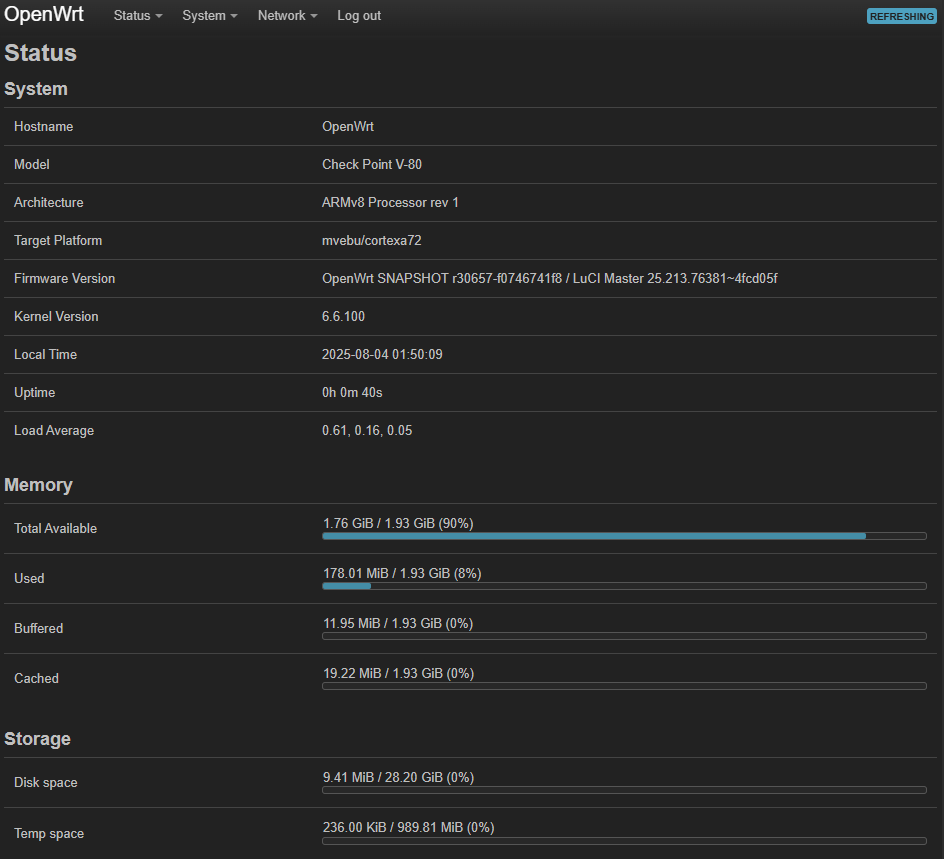The width and height of the screenshot is (944, 859).
Task: Select the uptime value "0h 0m 40s"
Action: point(352,392)
